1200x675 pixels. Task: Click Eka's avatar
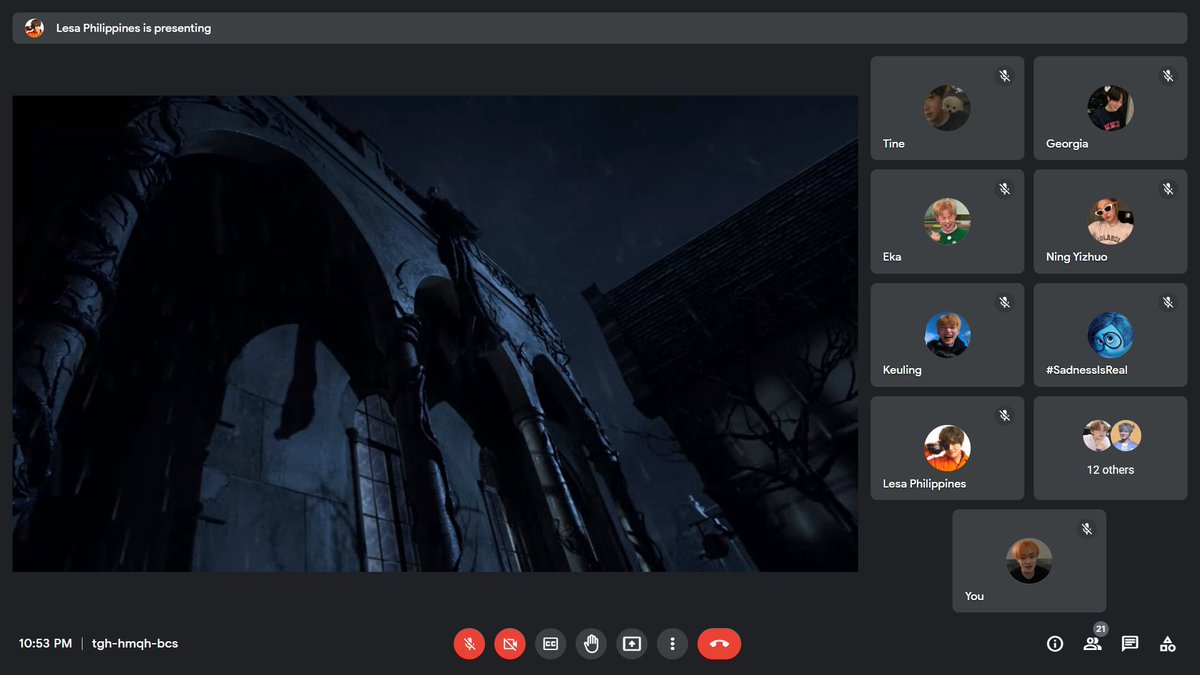click(x=947, y=221)
